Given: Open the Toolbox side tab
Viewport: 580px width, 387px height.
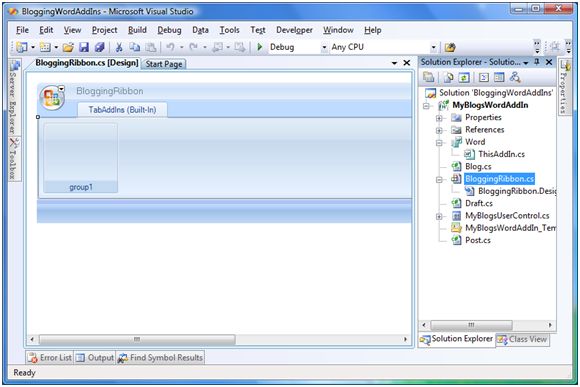Looking at the screenshot, I should [x=14, y=159].
